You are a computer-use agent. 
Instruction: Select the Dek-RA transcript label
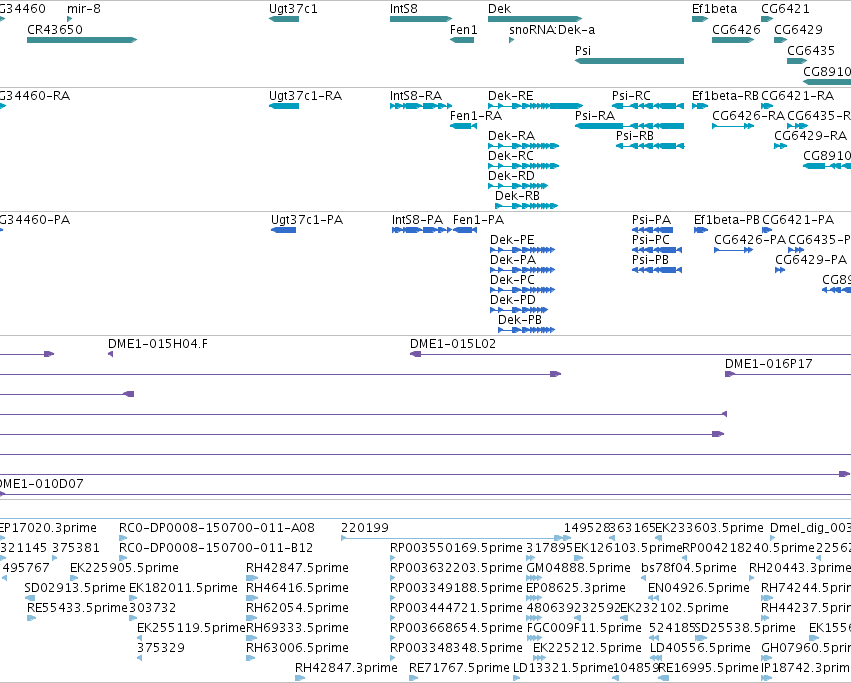coord(511,136)
